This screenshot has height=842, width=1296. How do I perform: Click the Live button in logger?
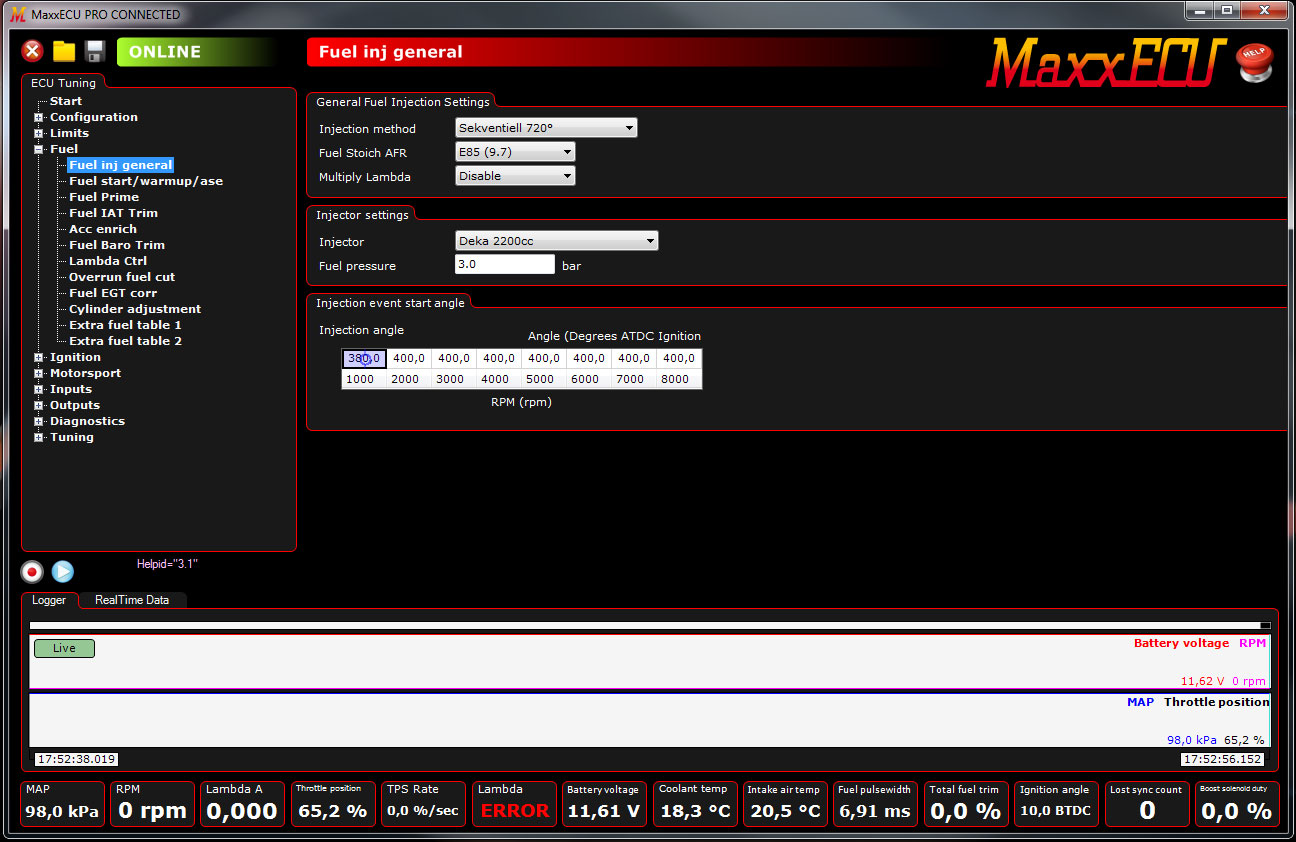(x=64, y=648)
